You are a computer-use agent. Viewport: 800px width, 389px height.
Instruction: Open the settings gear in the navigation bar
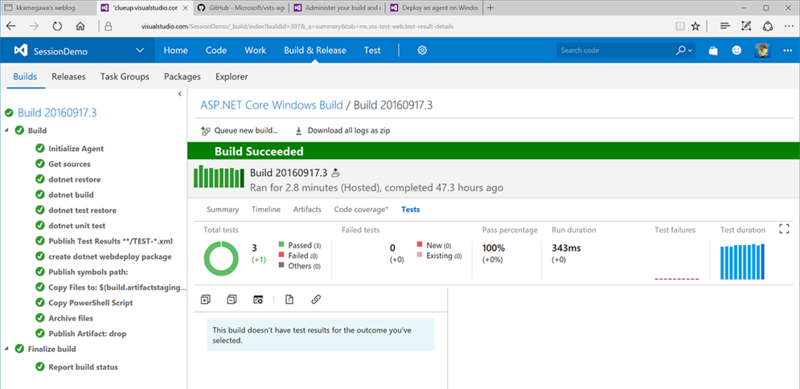click(x=422, y=51)
